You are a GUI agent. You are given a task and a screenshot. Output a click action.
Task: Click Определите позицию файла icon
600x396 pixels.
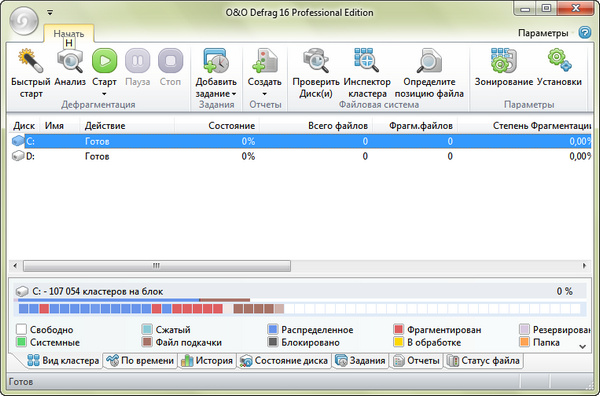[x=429, y=61]
